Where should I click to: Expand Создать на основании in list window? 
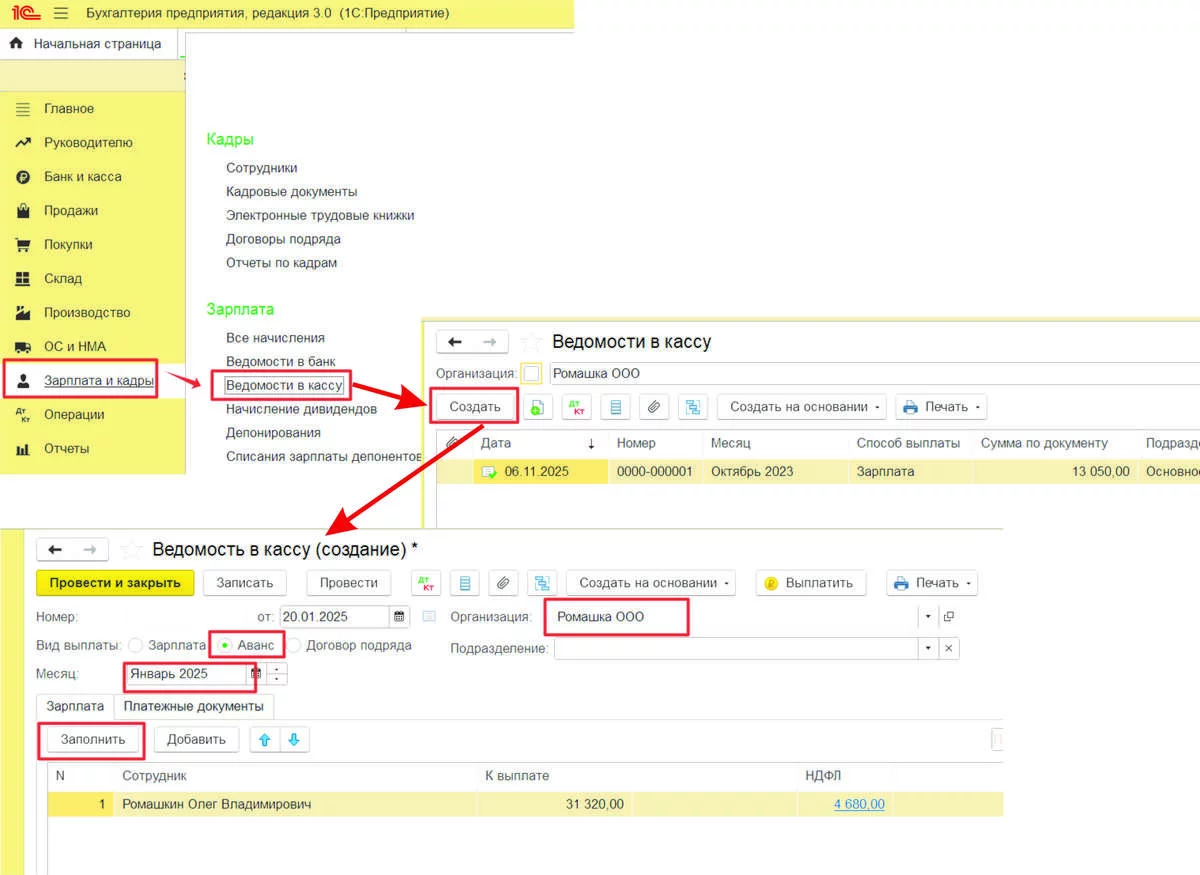802,407
